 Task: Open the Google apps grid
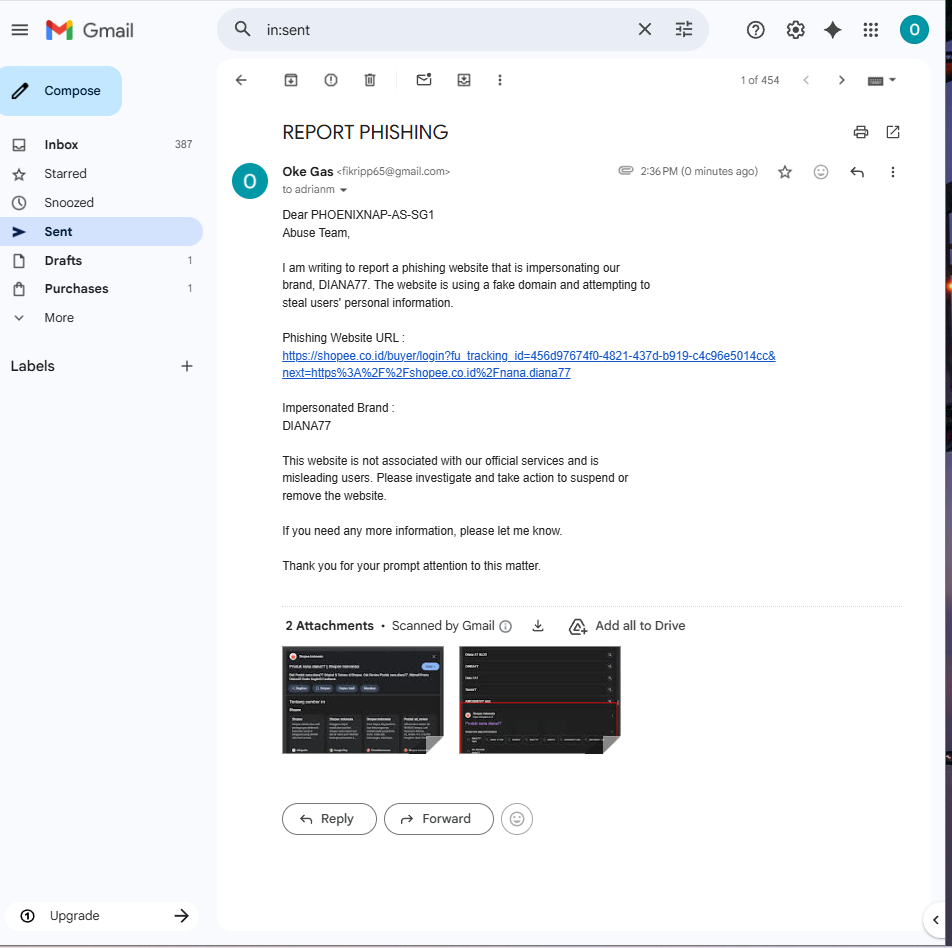click(x=871, y=30)
